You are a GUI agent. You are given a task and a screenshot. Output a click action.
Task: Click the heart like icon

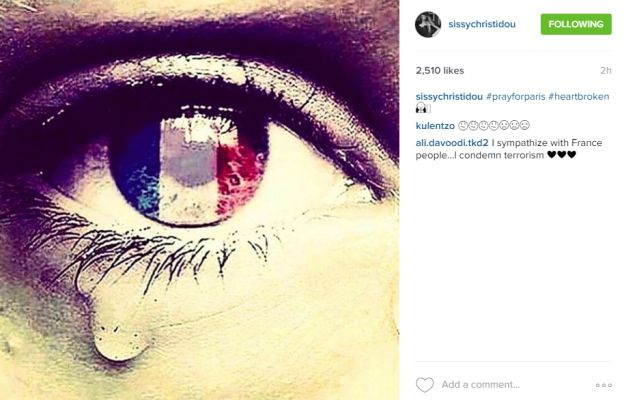tap(425, 384)
